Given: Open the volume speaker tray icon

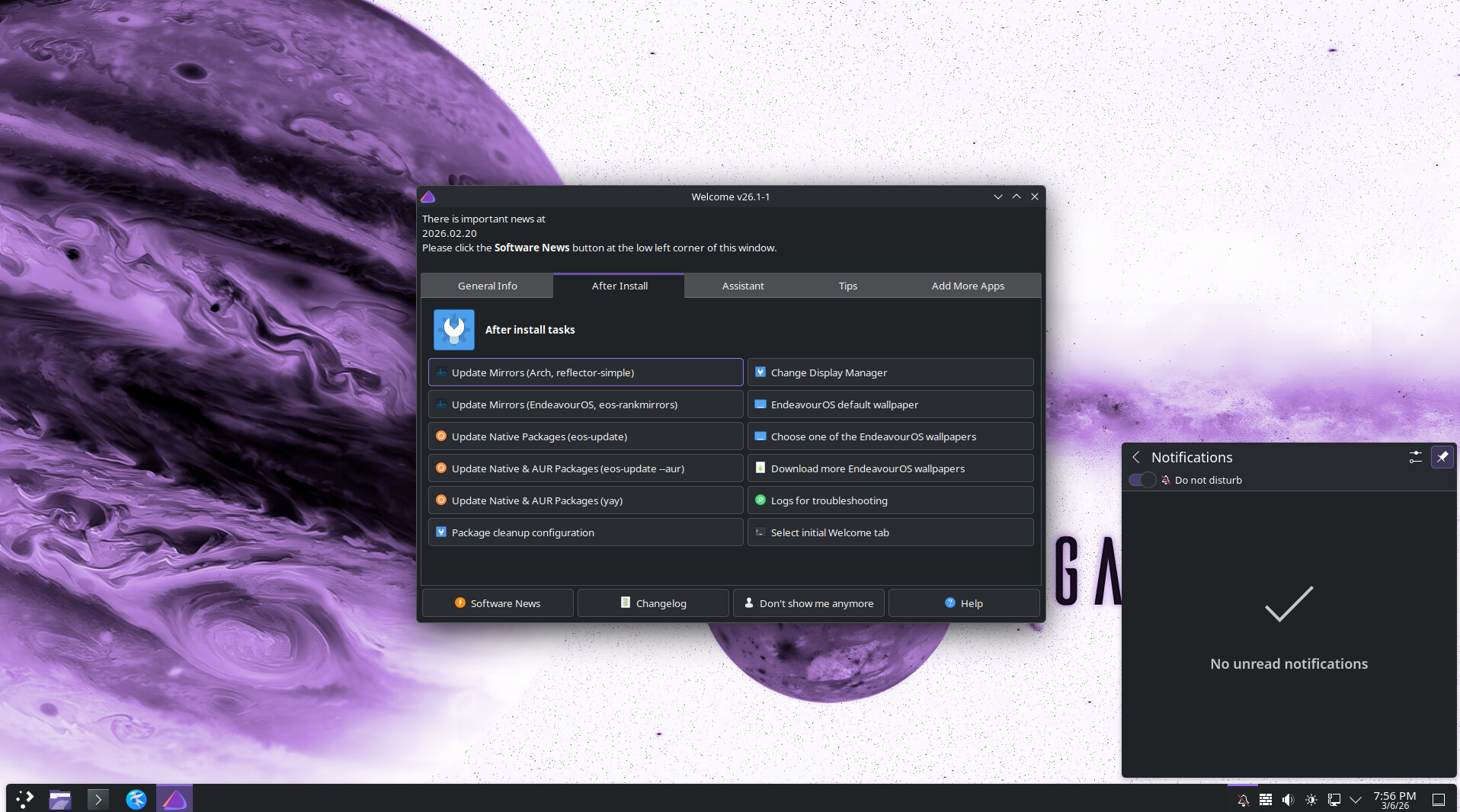Looking at the screenshot, I should (1288, 800).
